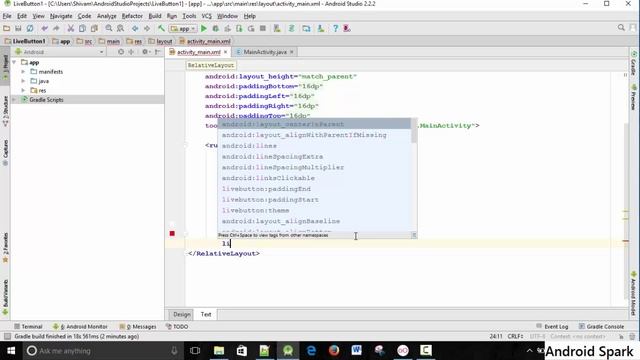Open the Refactor menu
640x360 pixels.
pos(132,16)
